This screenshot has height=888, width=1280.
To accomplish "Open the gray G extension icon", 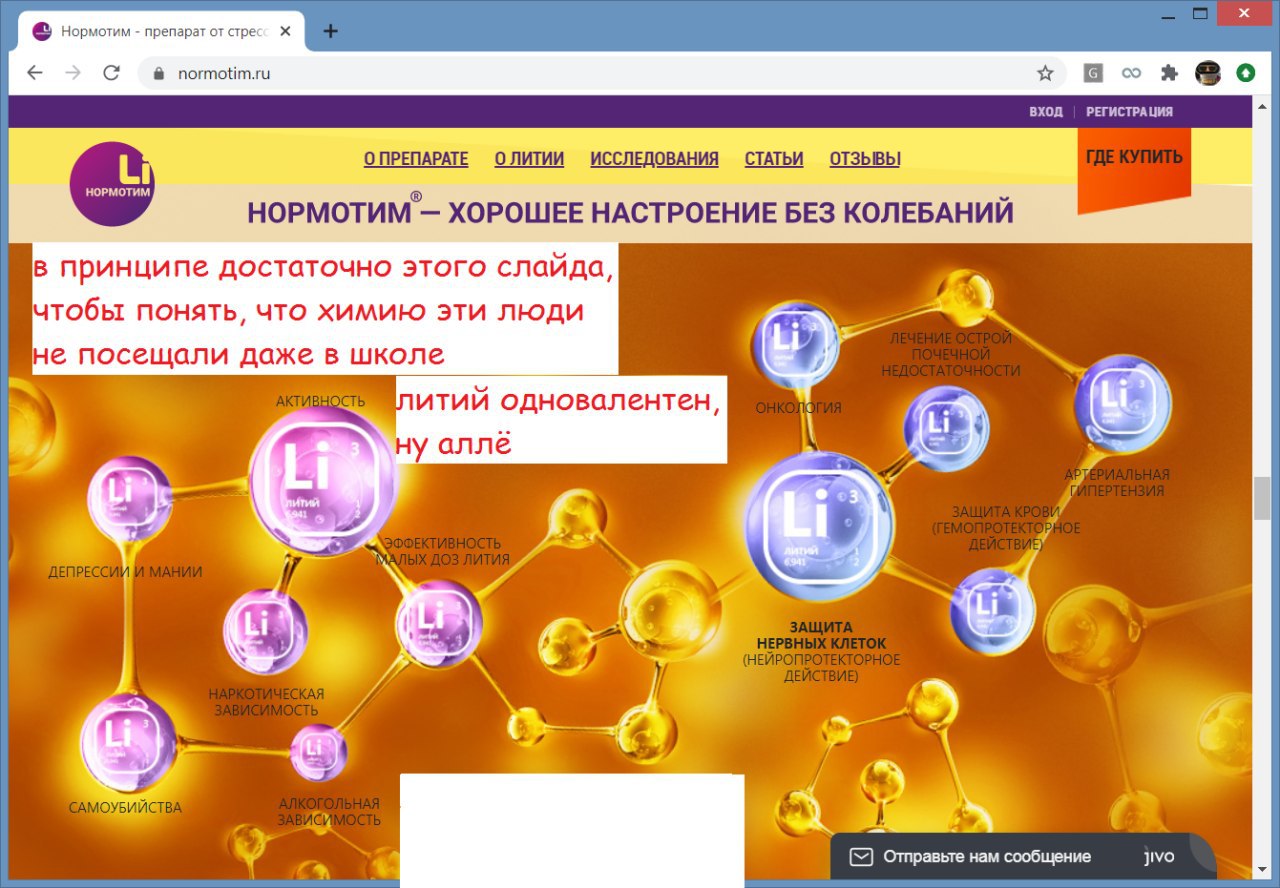I will click(x=1094, y=73).
